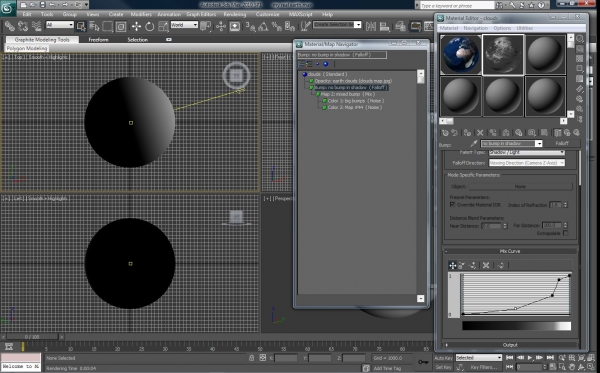The width and height of the screenshot is (600, 373).
Task: Click Sample Type sphere icon in Material Editor side bar
Action: coord(580,39)
